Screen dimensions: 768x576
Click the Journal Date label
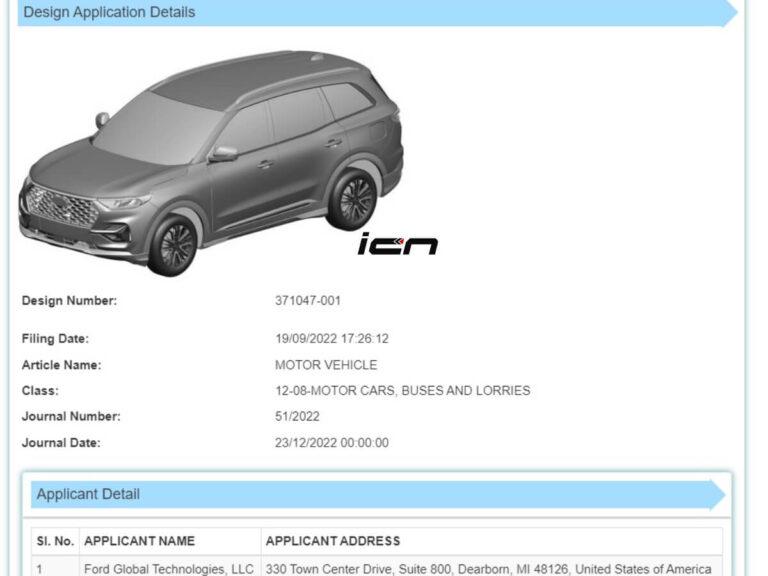(61, 442)
